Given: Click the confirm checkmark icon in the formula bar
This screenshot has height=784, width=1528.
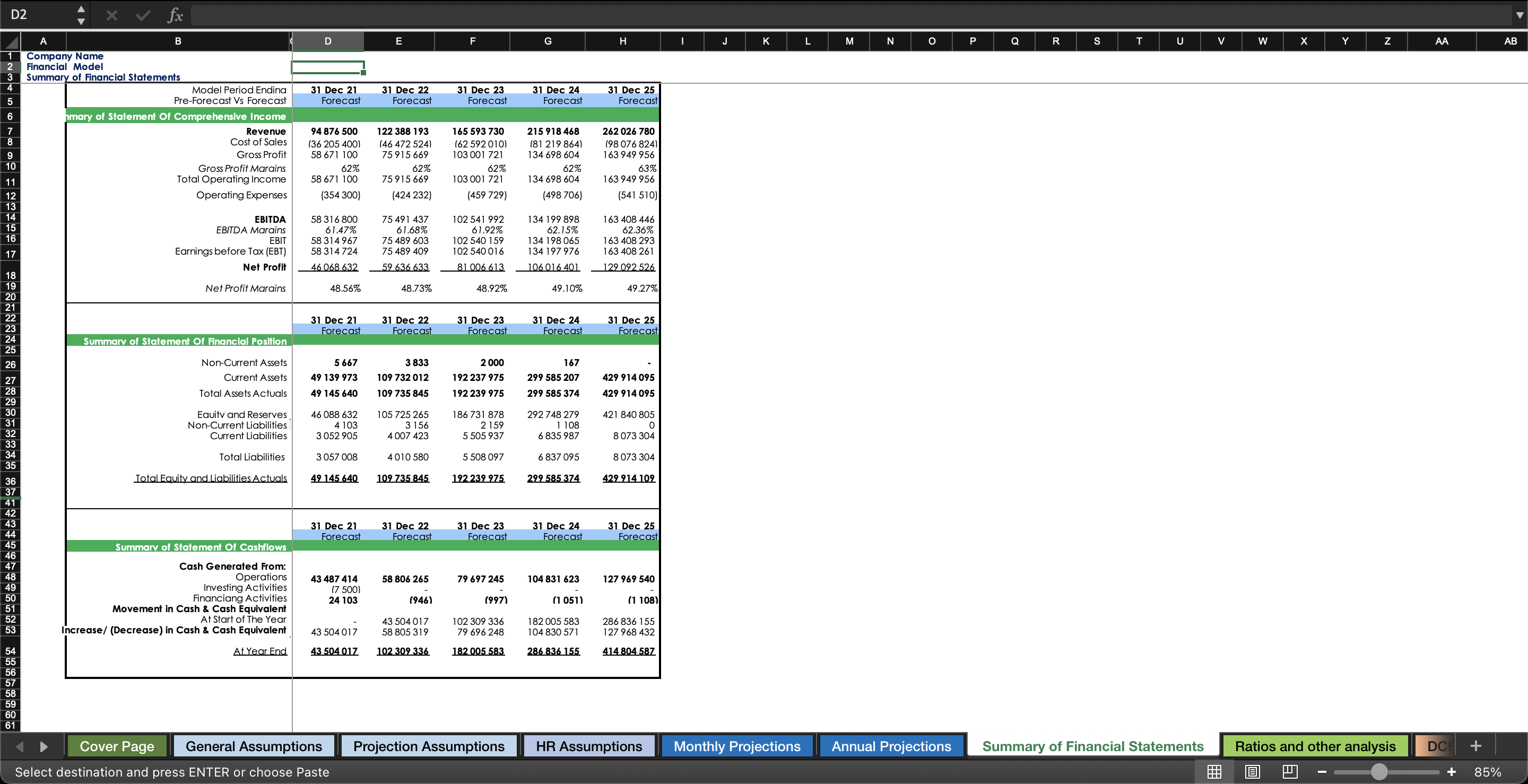Looking at the screenshot, I should [x=142, y=15].
